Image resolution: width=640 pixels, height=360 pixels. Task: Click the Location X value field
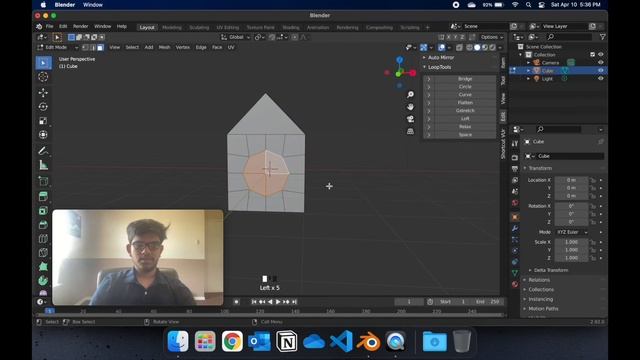pyautogui.click(x=571, y=180)
